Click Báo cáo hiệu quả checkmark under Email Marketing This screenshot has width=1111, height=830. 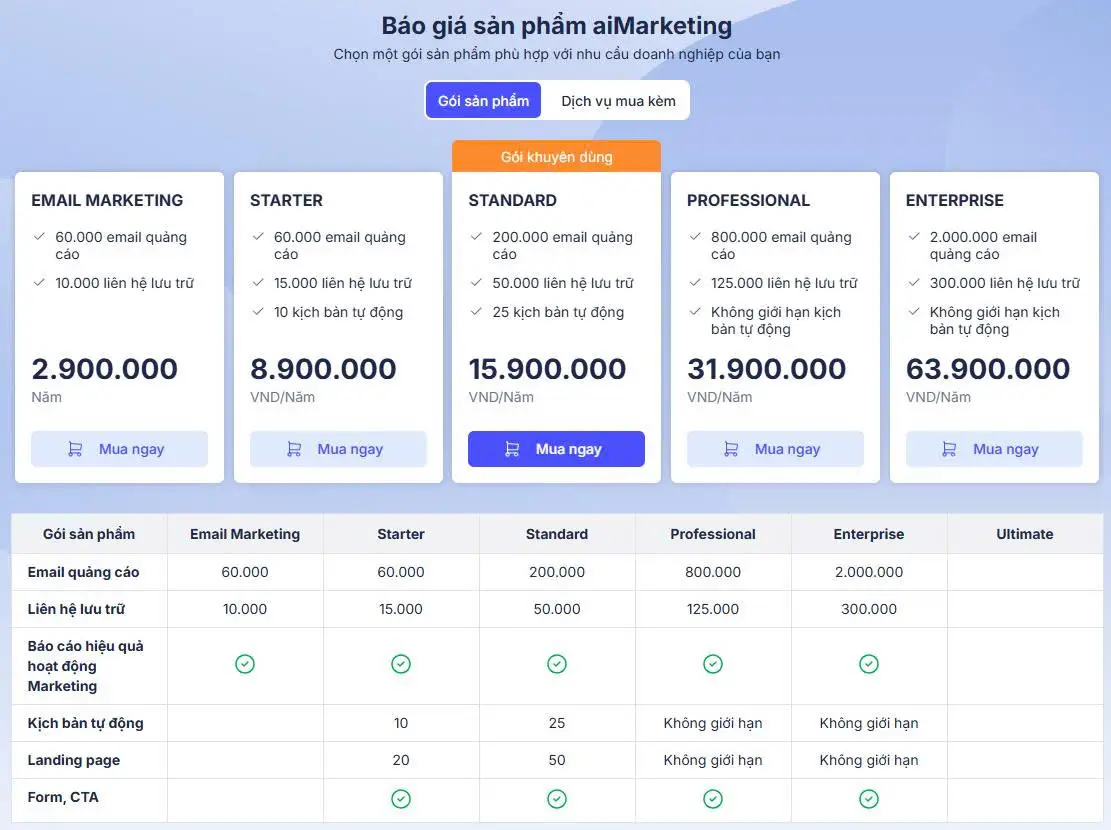click(x=245, y=664)
